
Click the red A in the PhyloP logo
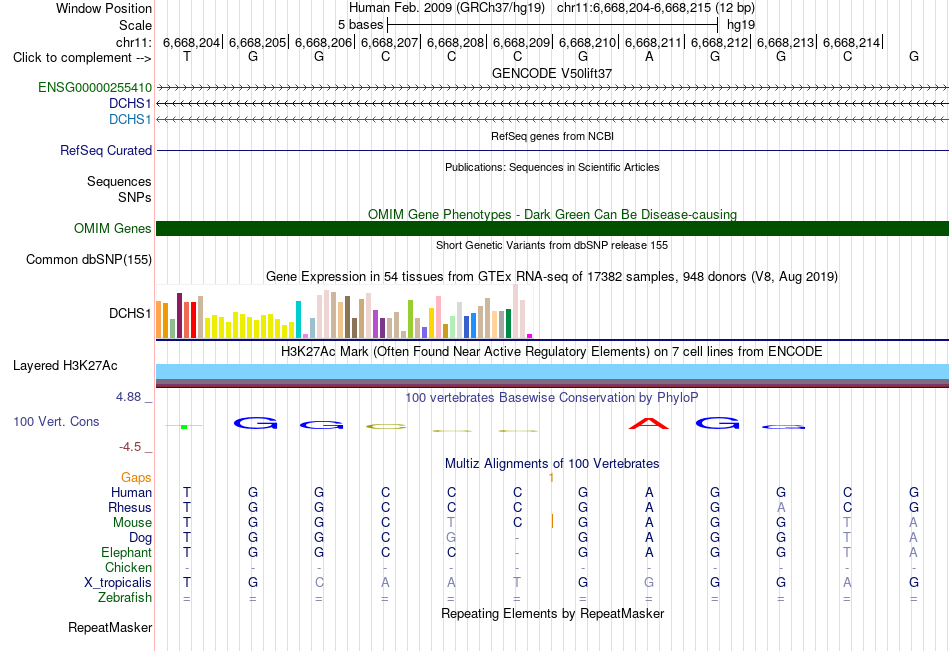click(649, 424)
